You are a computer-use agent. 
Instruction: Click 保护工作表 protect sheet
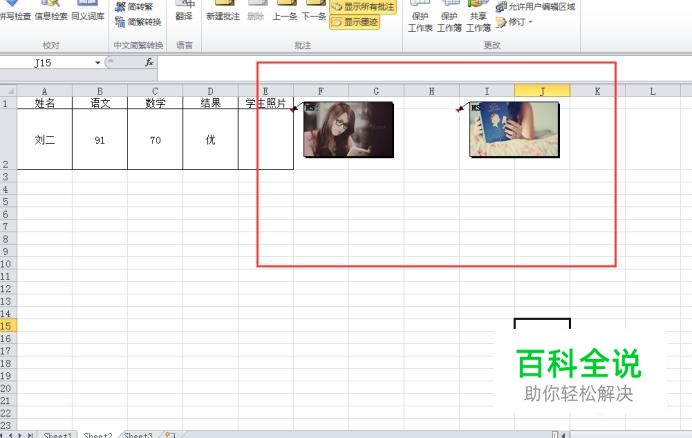[x=420, y=18]
